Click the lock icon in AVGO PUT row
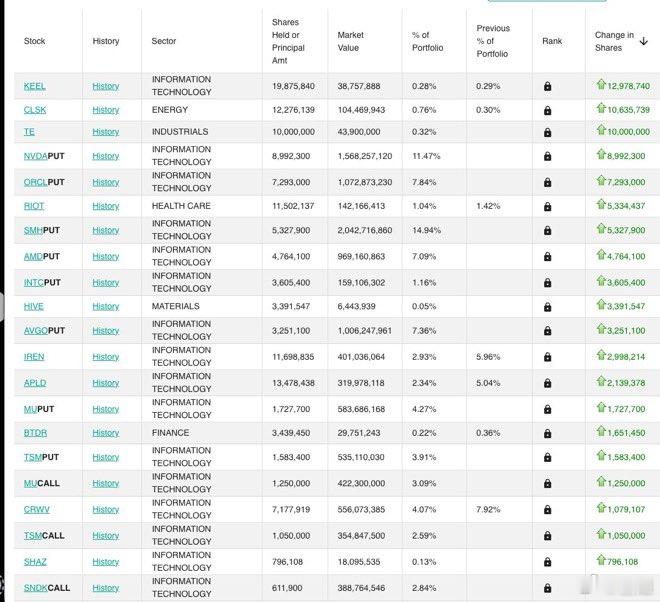 click(x=547, y=331)
